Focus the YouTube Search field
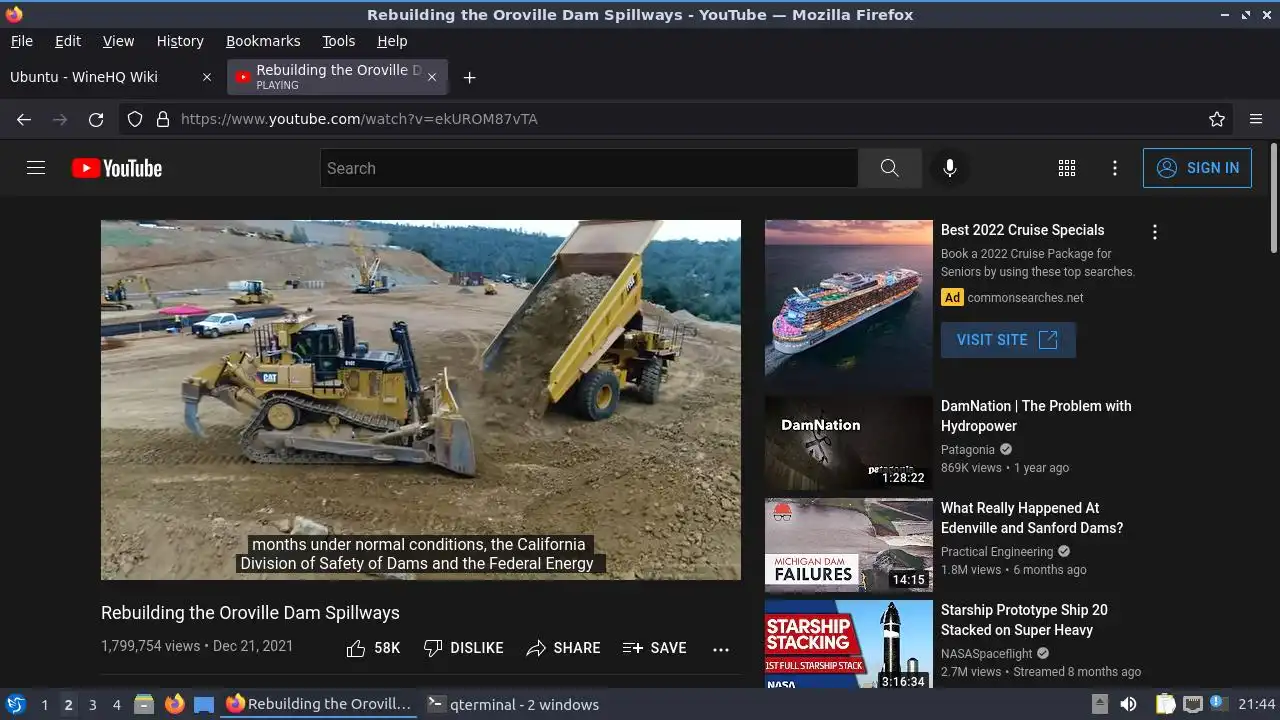The height and width of the screenshot is (720, 1280). click(589, 168)
